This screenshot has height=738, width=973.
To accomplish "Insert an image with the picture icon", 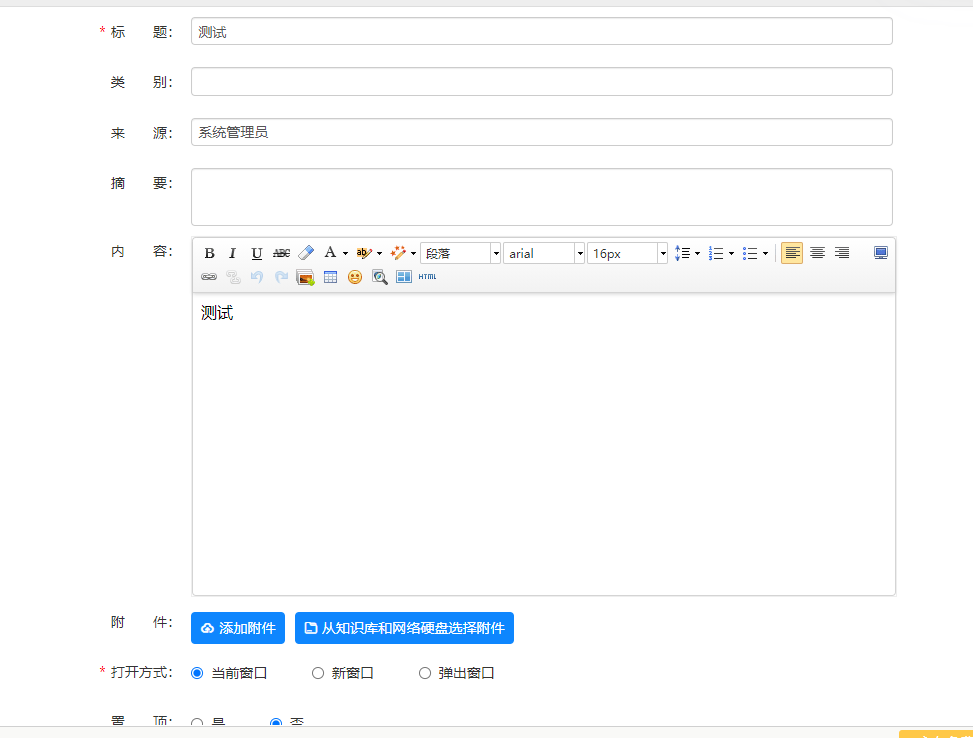I will tap(305, 277).
